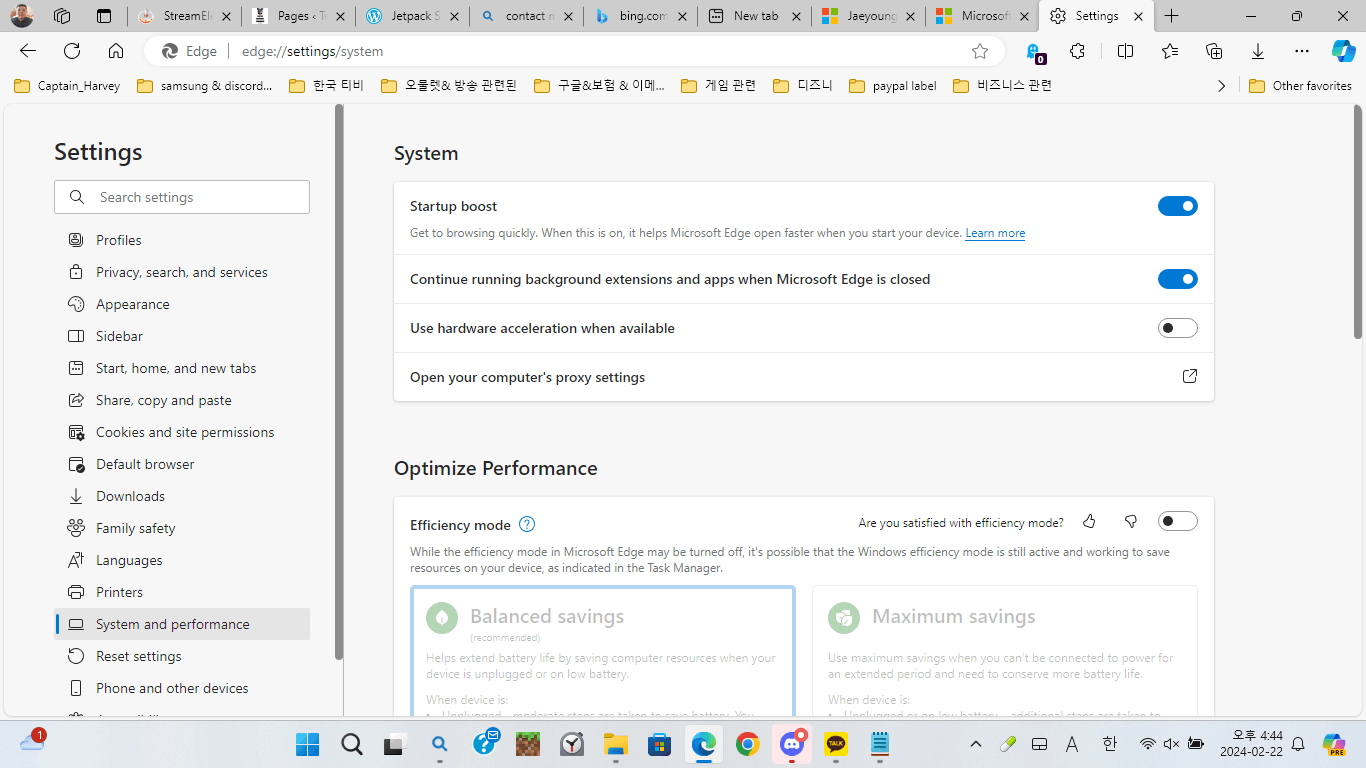
Task: Select Maximum savings card
Action: (1005, 651)
